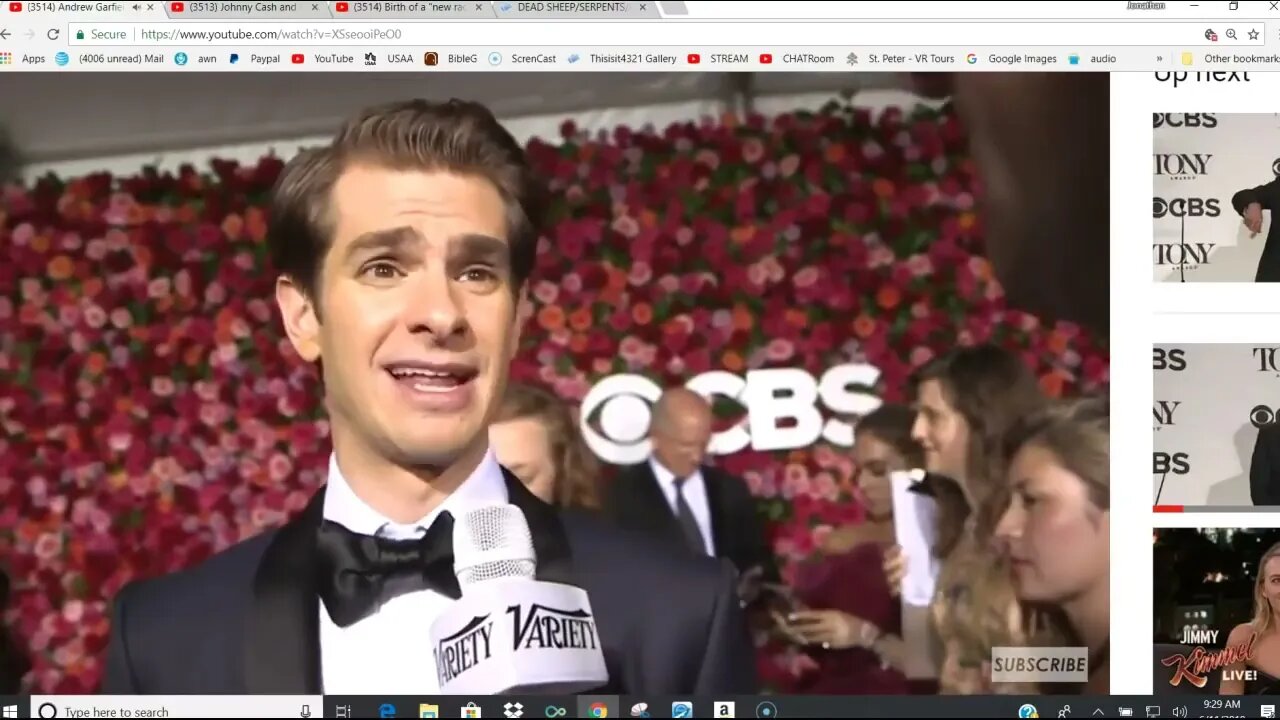Image resolution: width=1280 pixels, height=720 pixels.
Task: Reload the current YouTube page
Action: coord(53,34)
